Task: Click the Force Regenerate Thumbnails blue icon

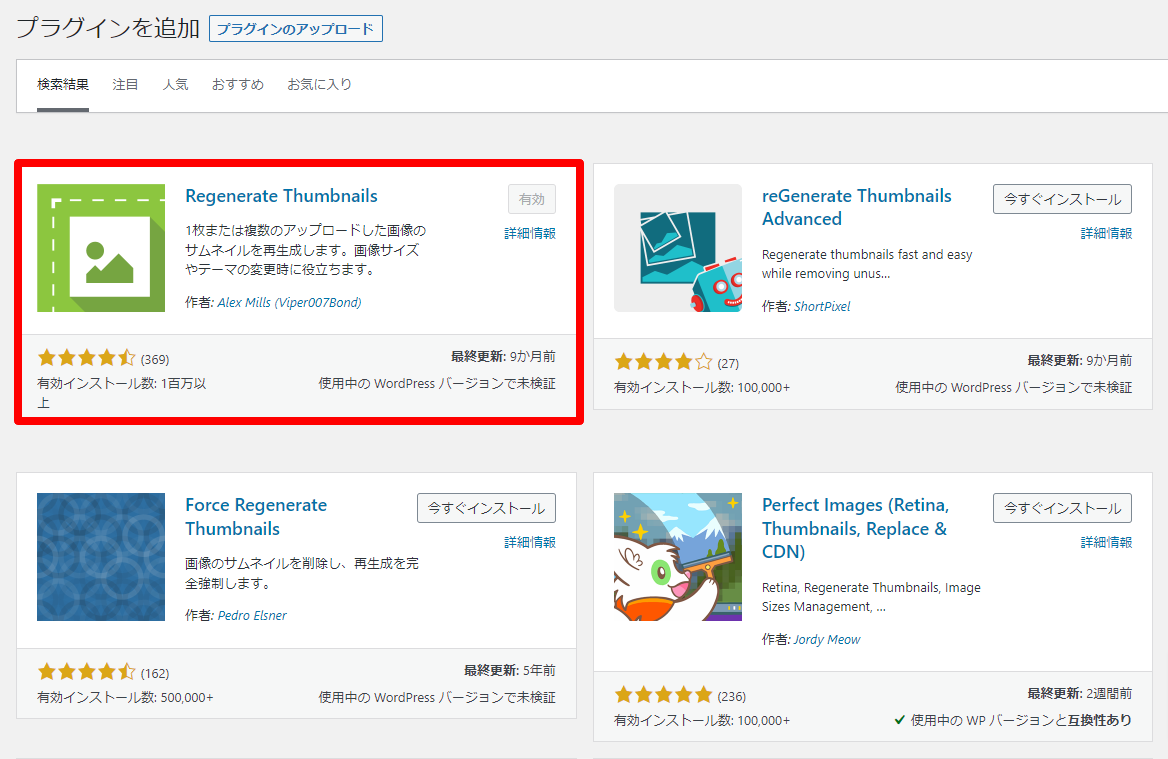Action: click(x=101, y=557)
